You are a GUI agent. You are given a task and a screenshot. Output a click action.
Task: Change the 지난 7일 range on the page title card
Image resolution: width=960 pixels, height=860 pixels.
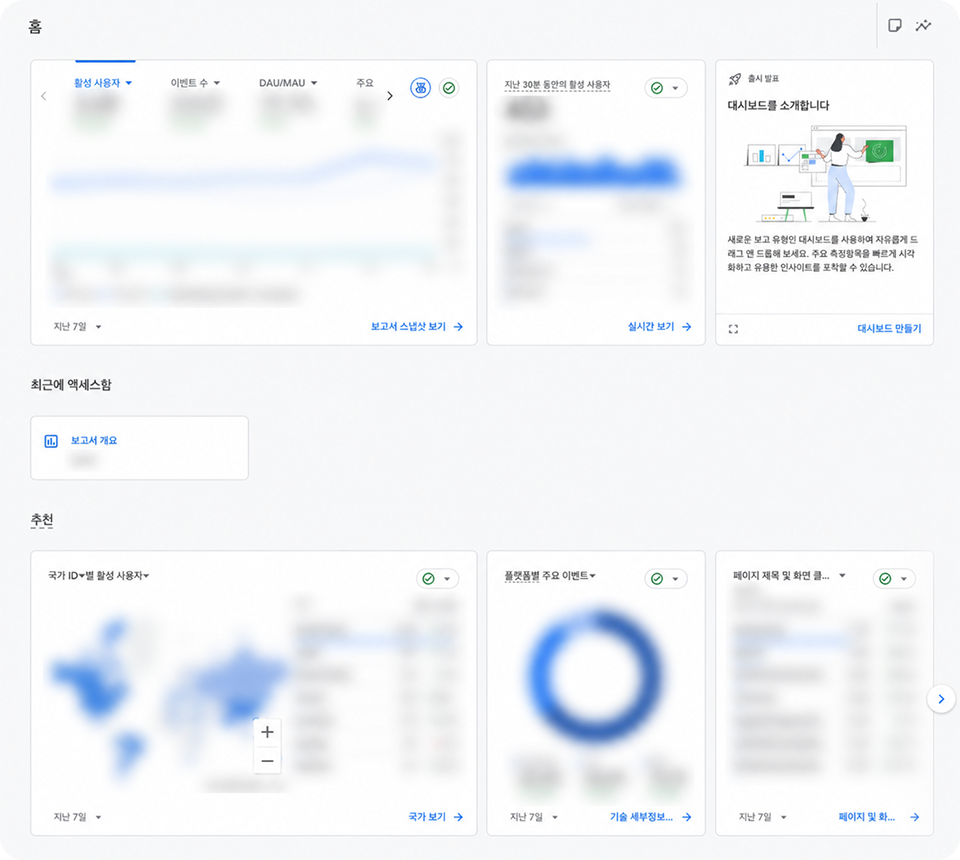click(763, 817)
